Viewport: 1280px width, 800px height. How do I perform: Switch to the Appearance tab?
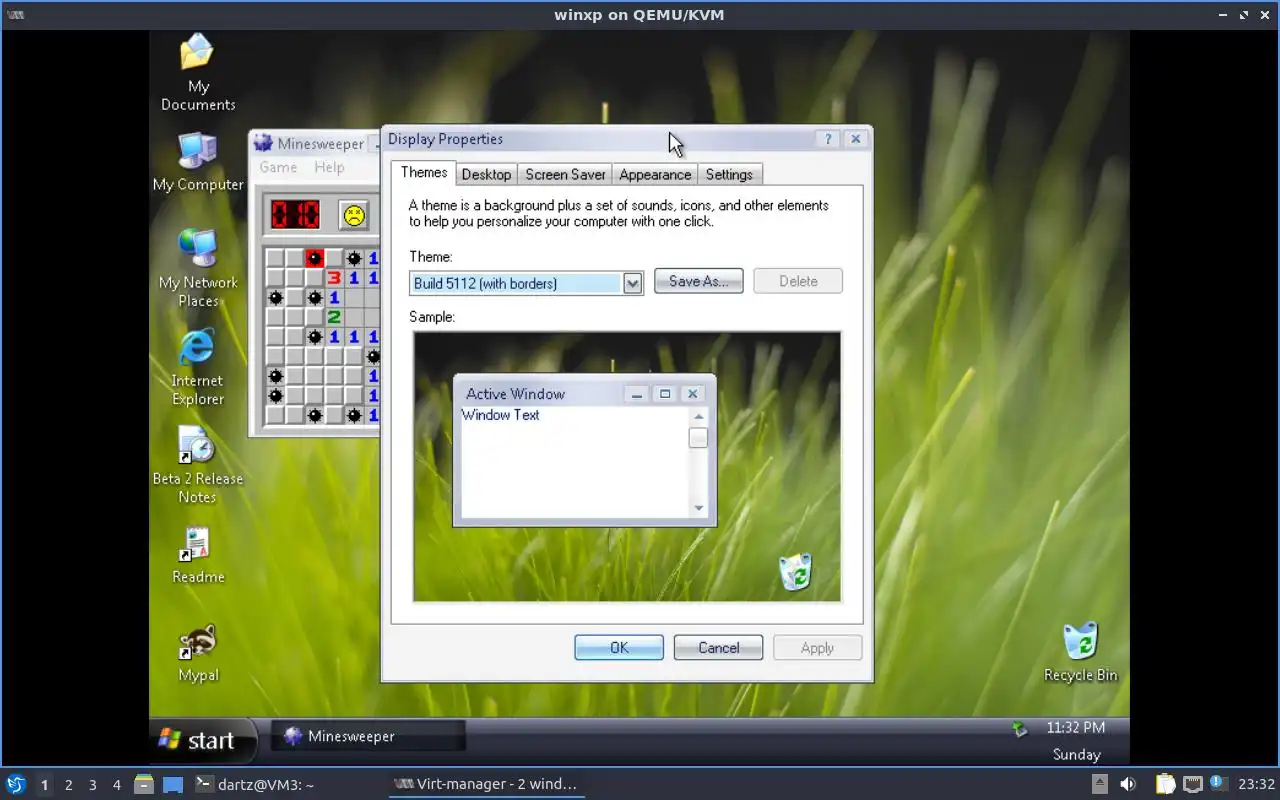point(655,174)
